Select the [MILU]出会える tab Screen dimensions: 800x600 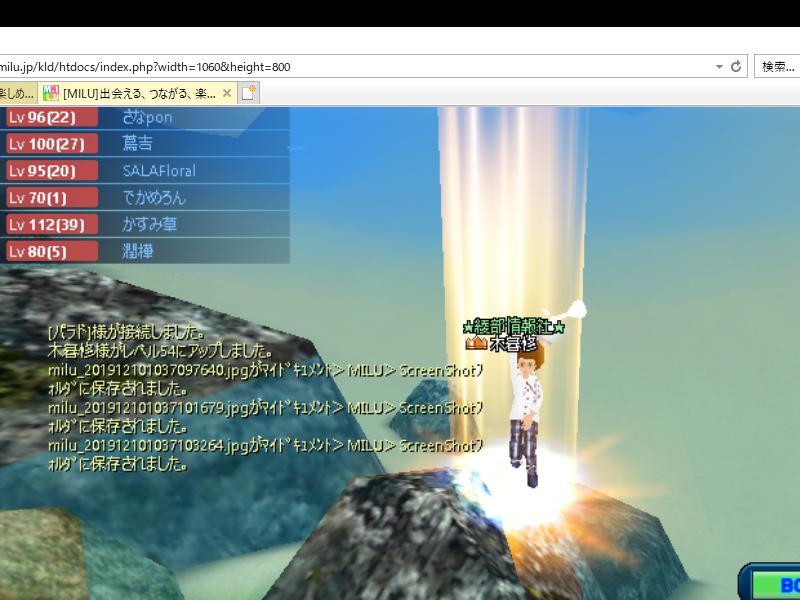(x=139, y=93)
